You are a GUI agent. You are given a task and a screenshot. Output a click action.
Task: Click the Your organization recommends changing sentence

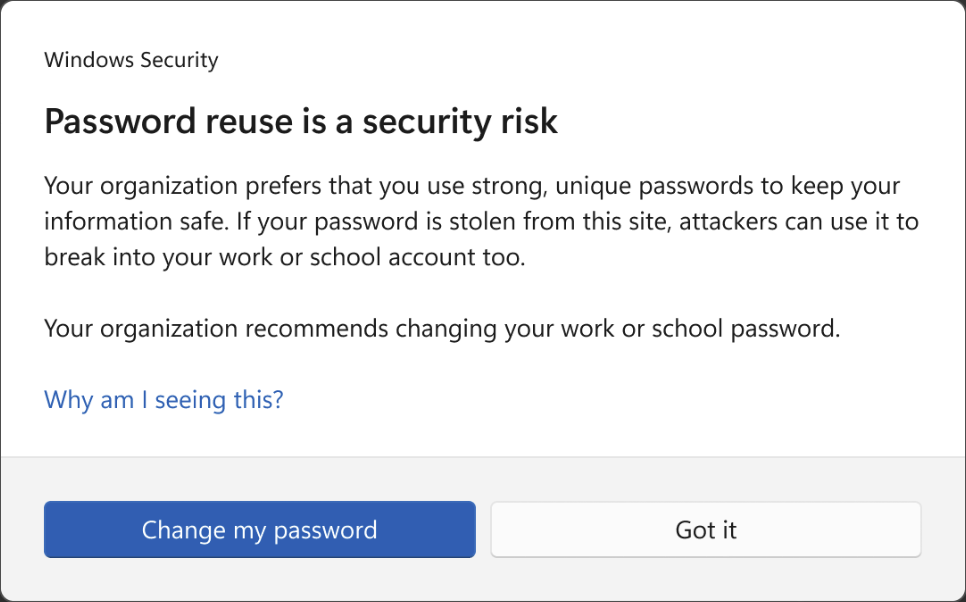(x=442, y=328)
